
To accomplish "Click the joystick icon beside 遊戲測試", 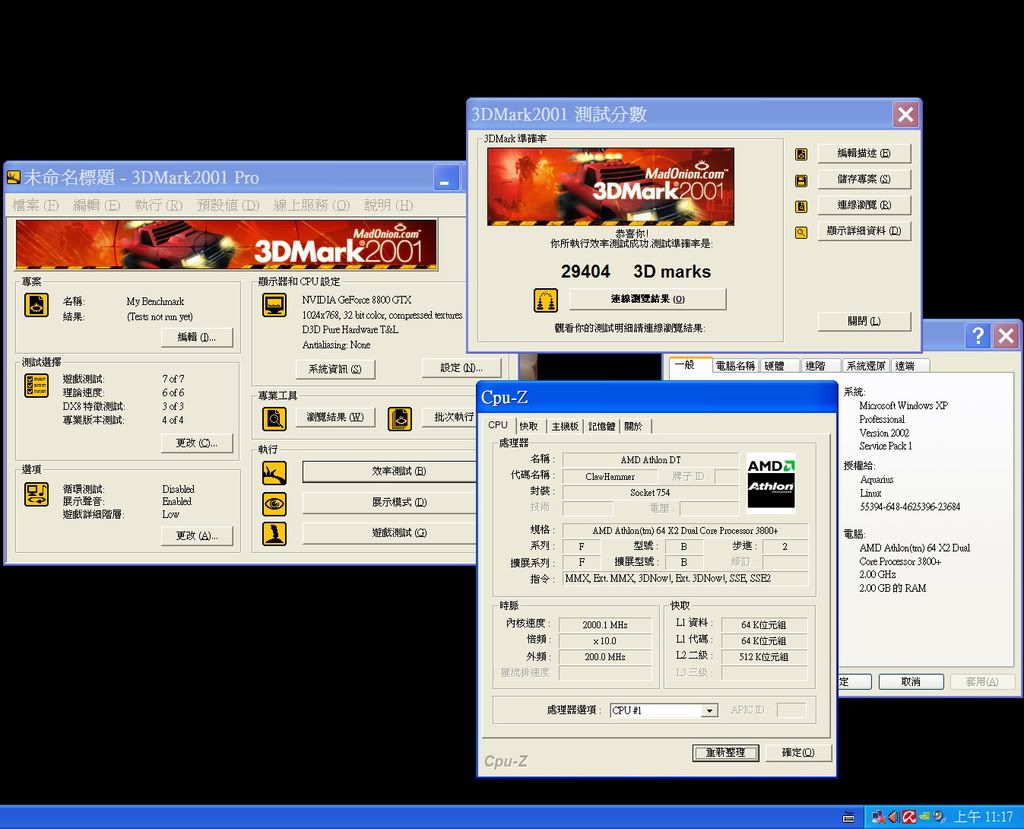I will tap(274, 534).
